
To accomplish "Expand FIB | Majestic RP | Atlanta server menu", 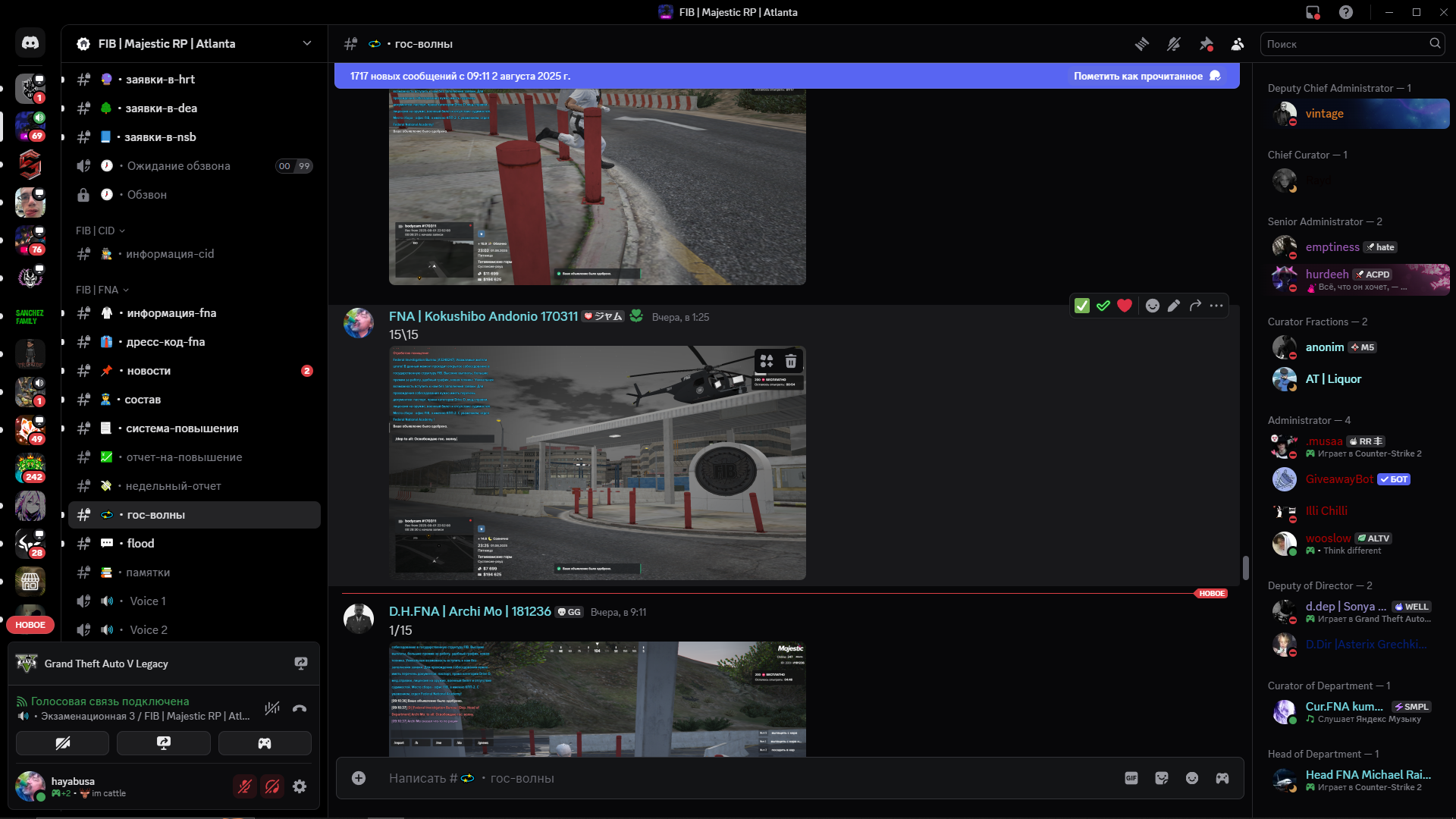I will pyautogui.click(x=307, y=43).
